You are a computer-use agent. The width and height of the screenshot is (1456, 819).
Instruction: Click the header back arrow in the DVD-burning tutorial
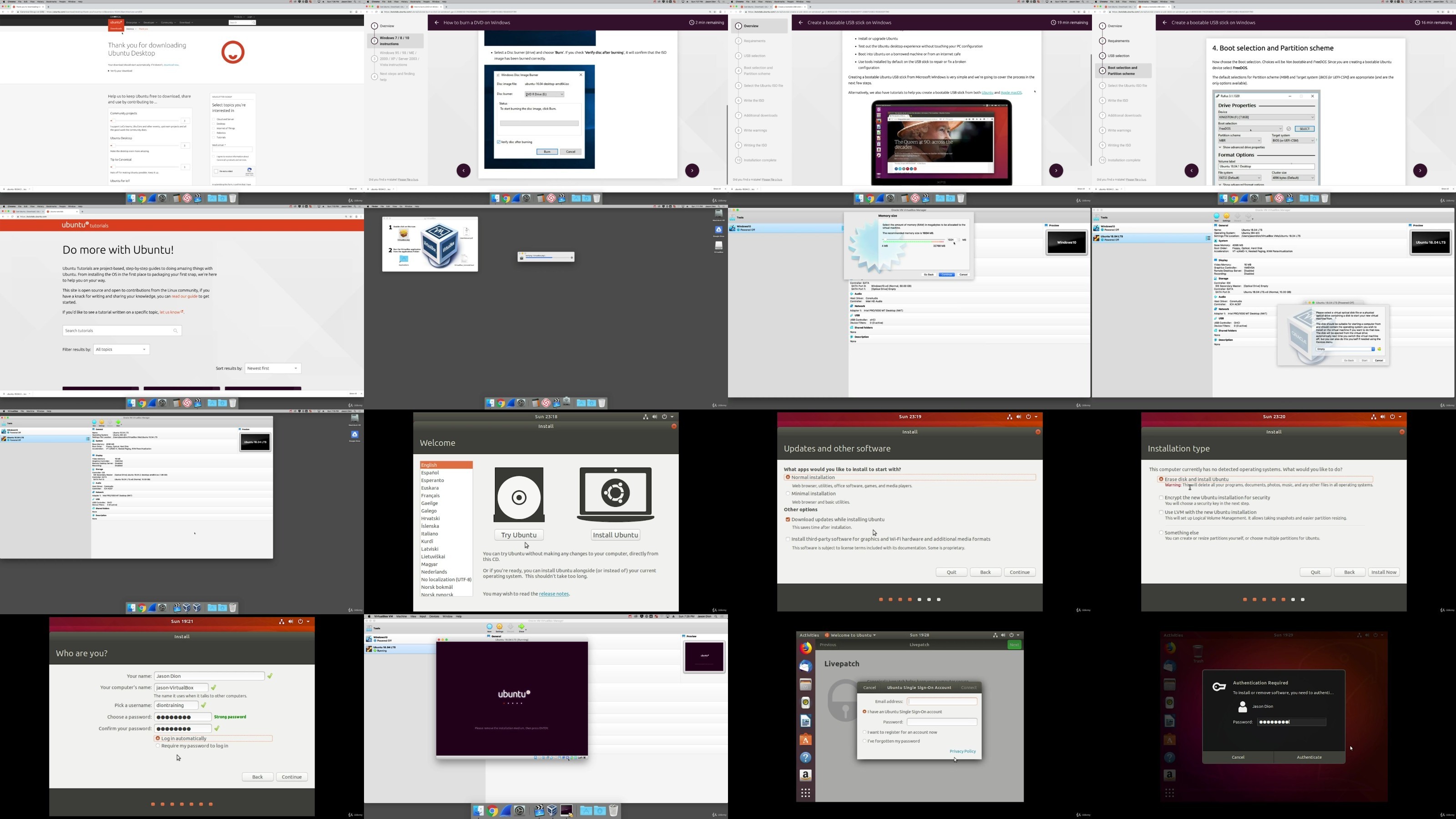[436, 23]
